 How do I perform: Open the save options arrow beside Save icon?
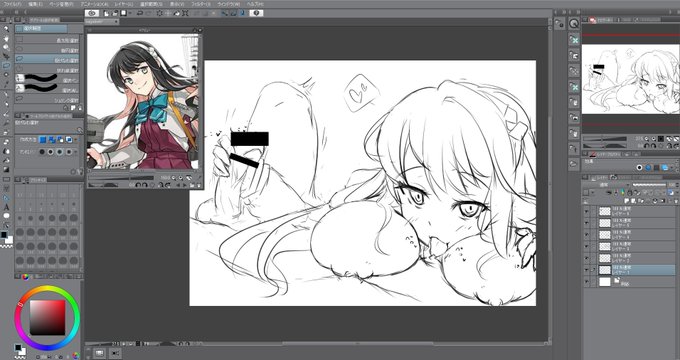click(130, 13)
